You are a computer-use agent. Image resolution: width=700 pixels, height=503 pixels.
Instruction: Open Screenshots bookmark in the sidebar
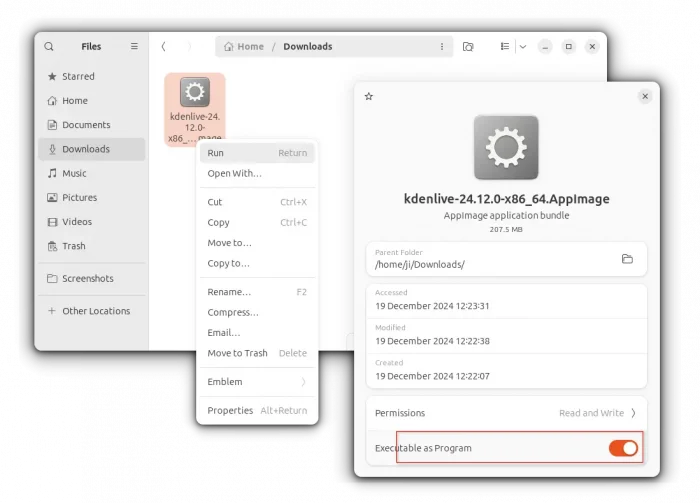tap(92, 278)
